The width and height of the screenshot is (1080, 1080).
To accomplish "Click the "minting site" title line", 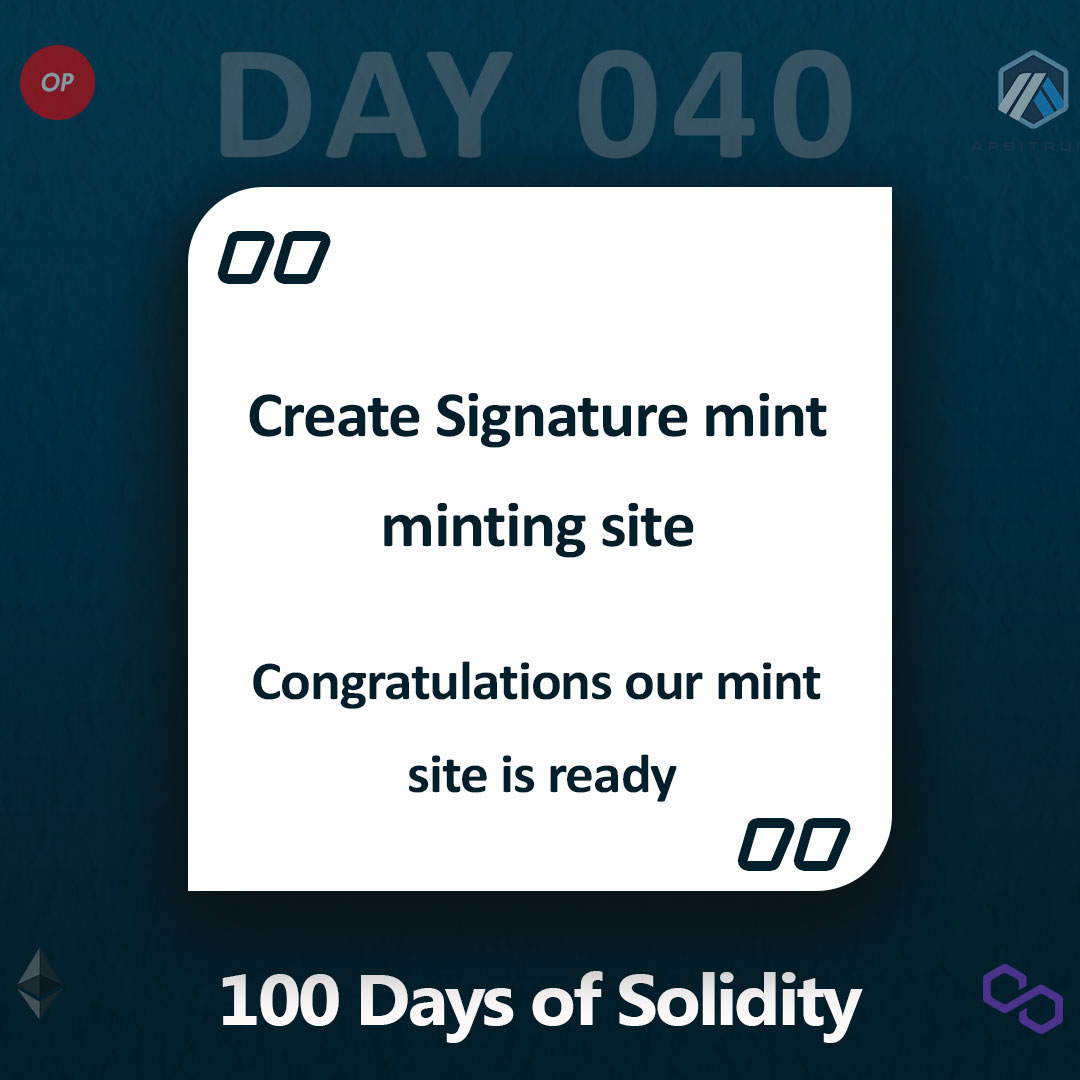I will click(x=538, y=527).
